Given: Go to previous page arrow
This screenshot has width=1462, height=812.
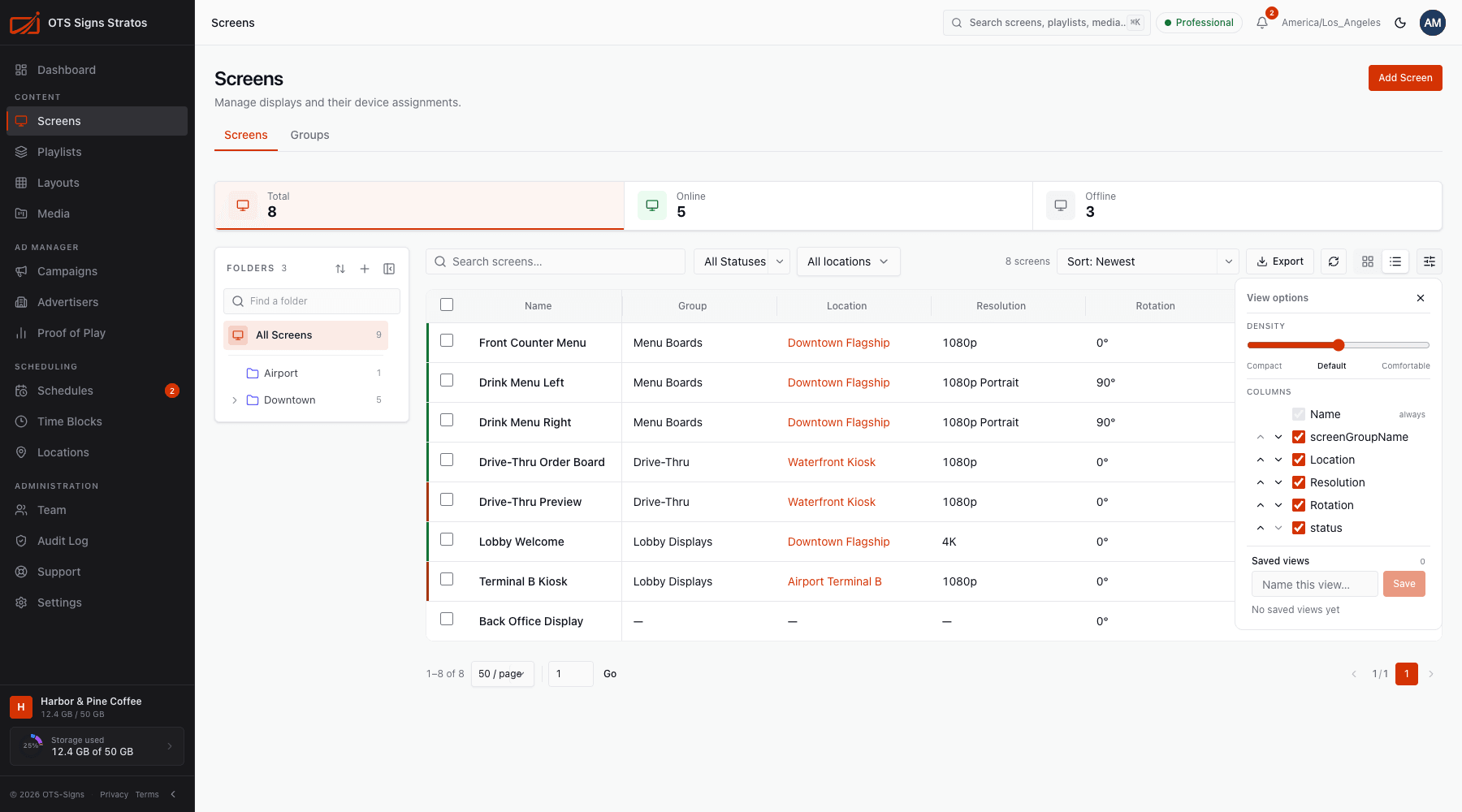Looking at the screenshot, I should click(x=1354, y=674).
